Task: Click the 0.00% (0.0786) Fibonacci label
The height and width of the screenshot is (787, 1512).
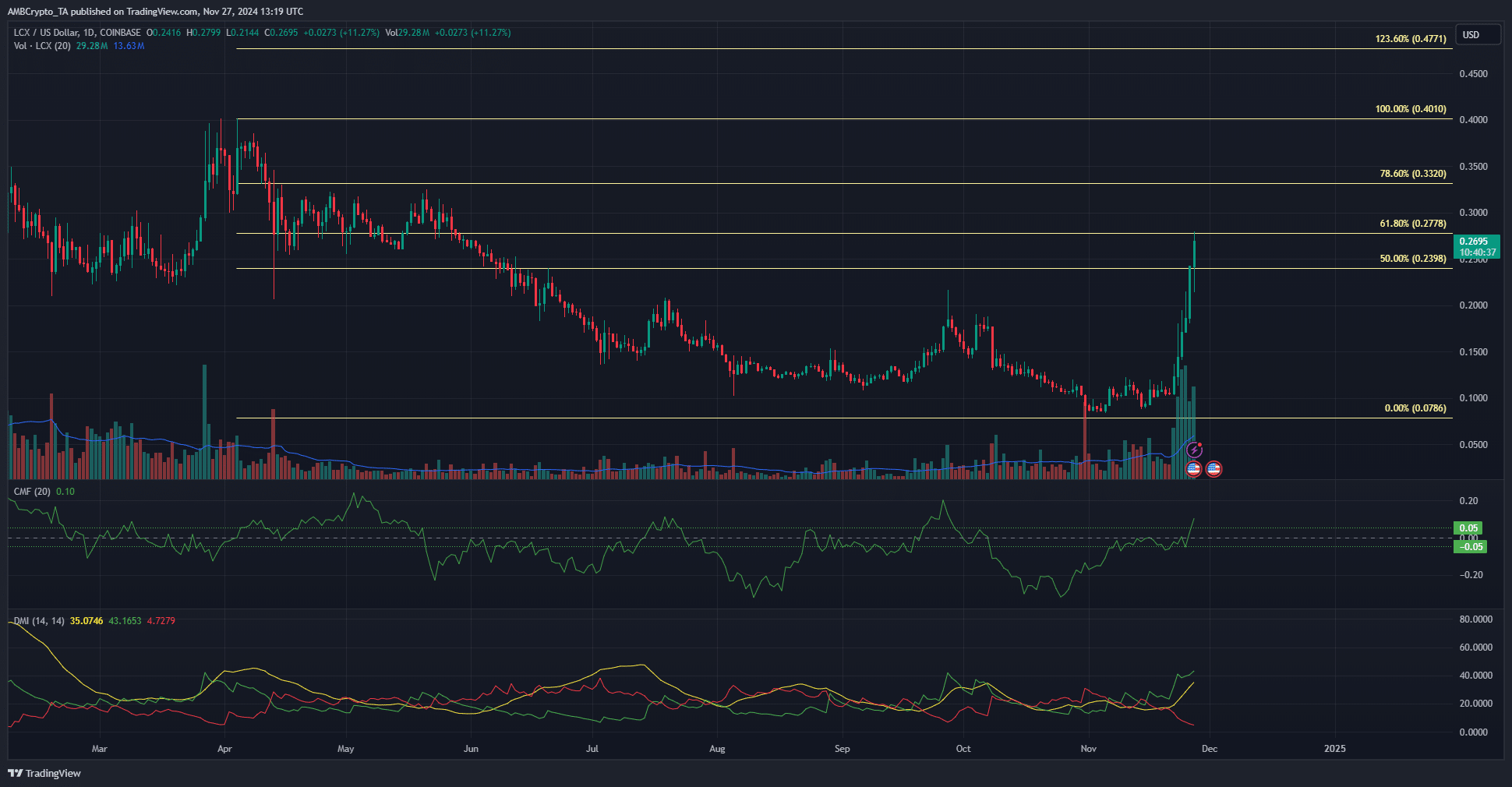Action: coord(1415,408)
